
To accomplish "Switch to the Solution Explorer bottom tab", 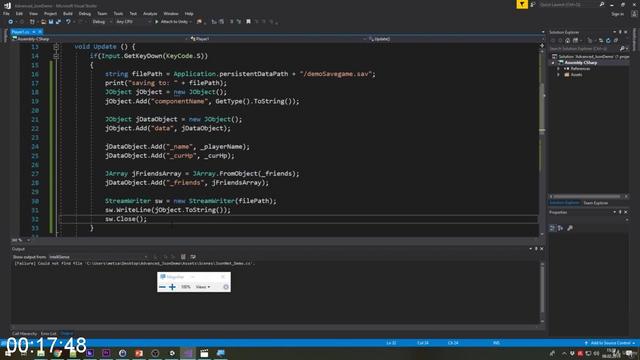I will [x=564, y=203].
